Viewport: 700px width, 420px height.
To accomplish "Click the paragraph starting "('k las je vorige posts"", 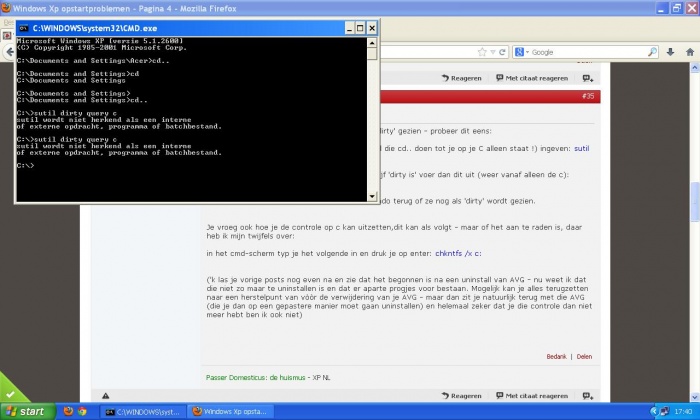I will coord(399,297).
